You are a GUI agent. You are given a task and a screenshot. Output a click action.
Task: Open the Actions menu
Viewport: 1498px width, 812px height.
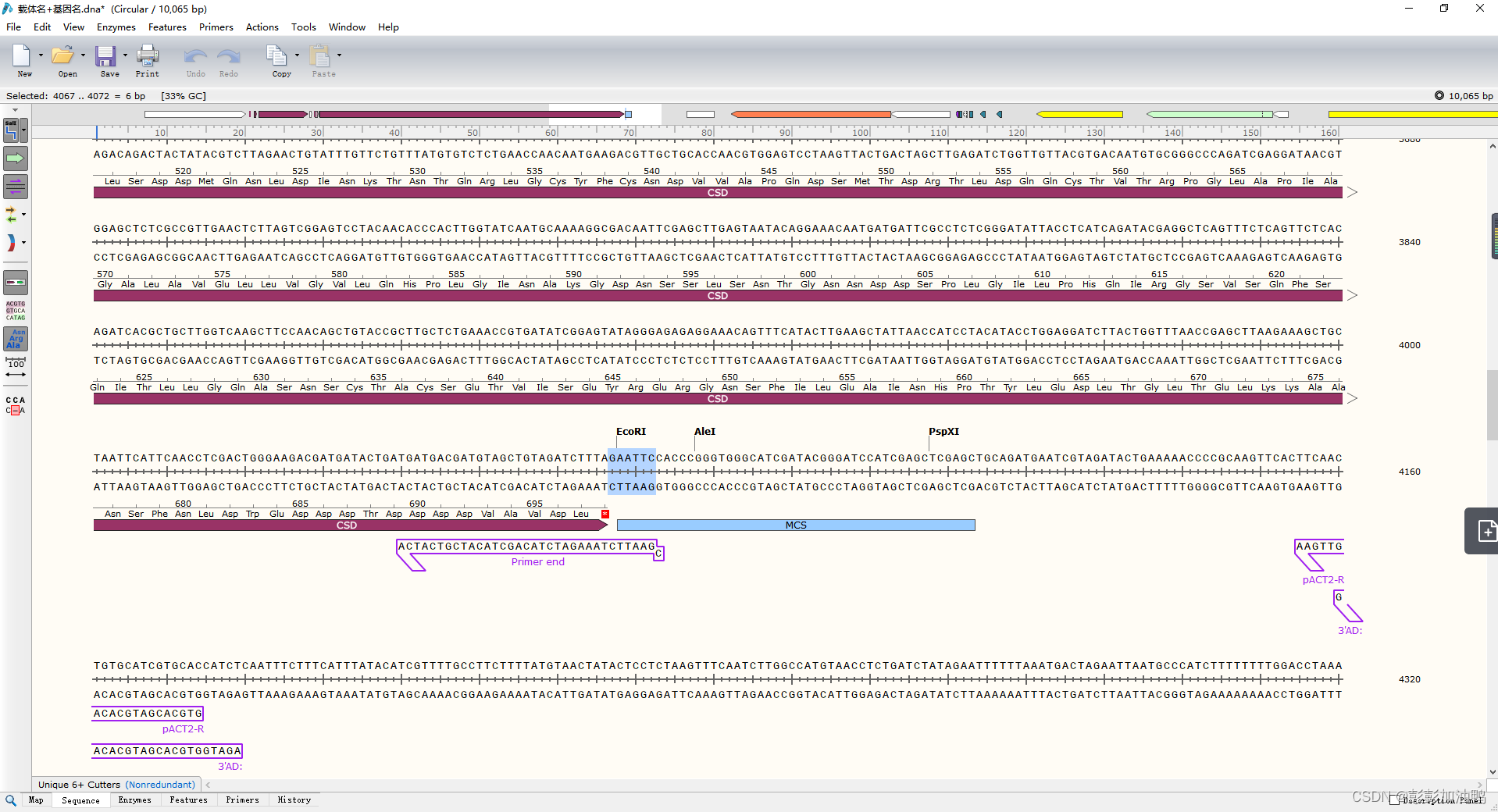pyautogui.click(x=262, y=27)
